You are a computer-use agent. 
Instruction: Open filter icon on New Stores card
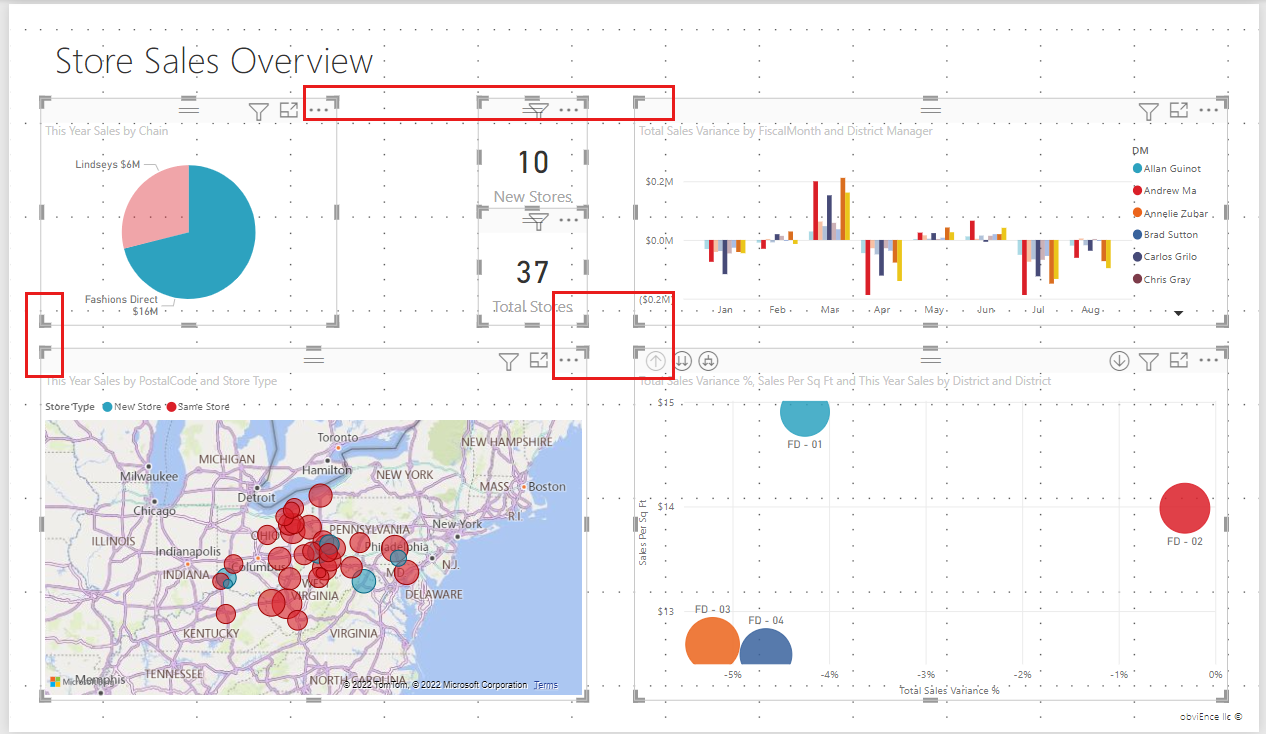coord(538,110)
